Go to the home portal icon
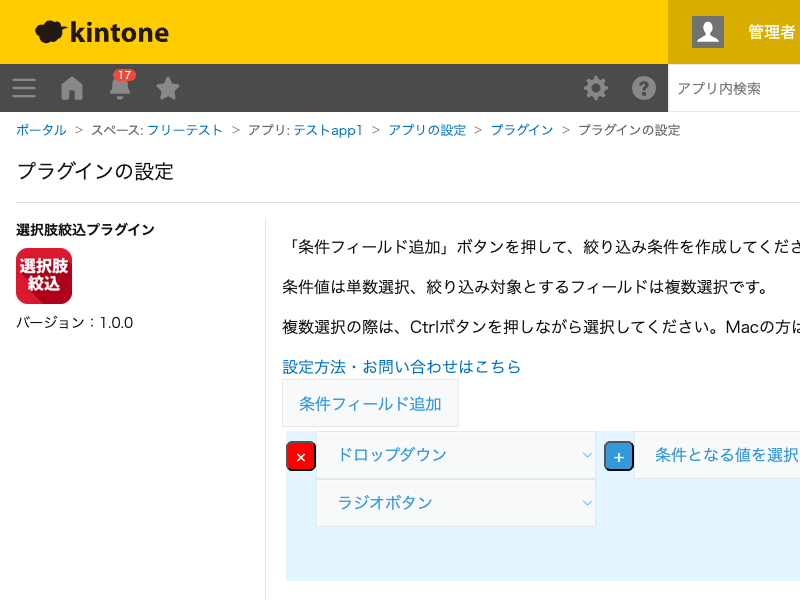The height and width of the screenshot is (600, 800). (72, 88)
